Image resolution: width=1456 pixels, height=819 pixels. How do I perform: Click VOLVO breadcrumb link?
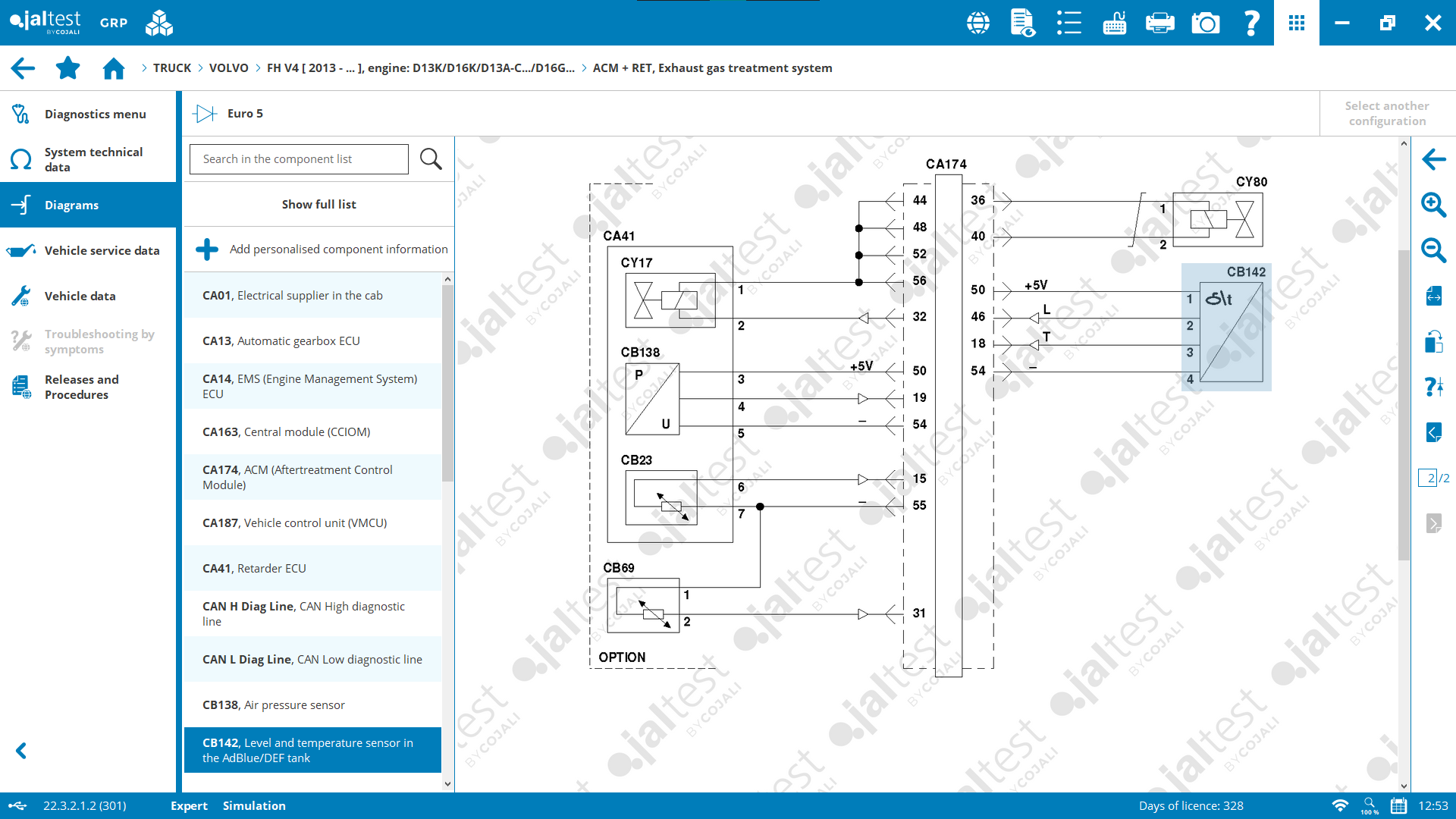[x=228, y=68]
